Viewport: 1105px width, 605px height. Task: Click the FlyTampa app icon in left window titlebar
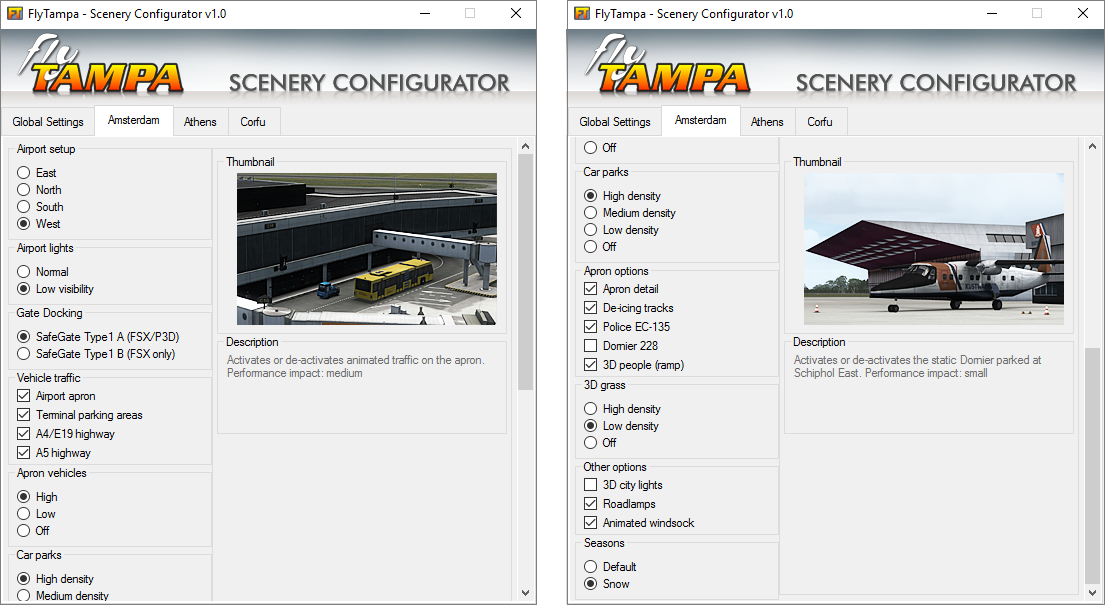click(14, 13)
